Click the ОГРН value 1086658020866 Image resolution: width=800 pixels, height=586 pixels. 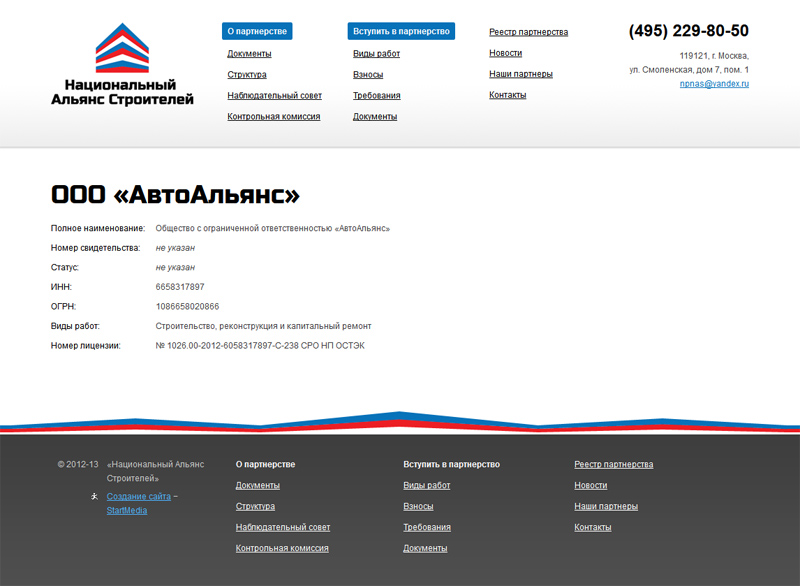pyautogui.click(x=187, y=306)
